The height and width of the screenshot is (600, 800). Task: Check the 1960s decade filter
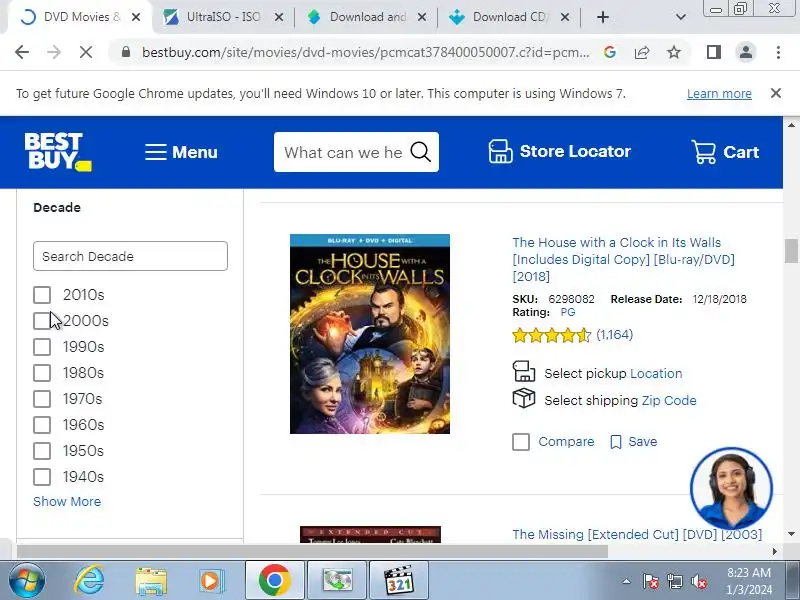42,425
